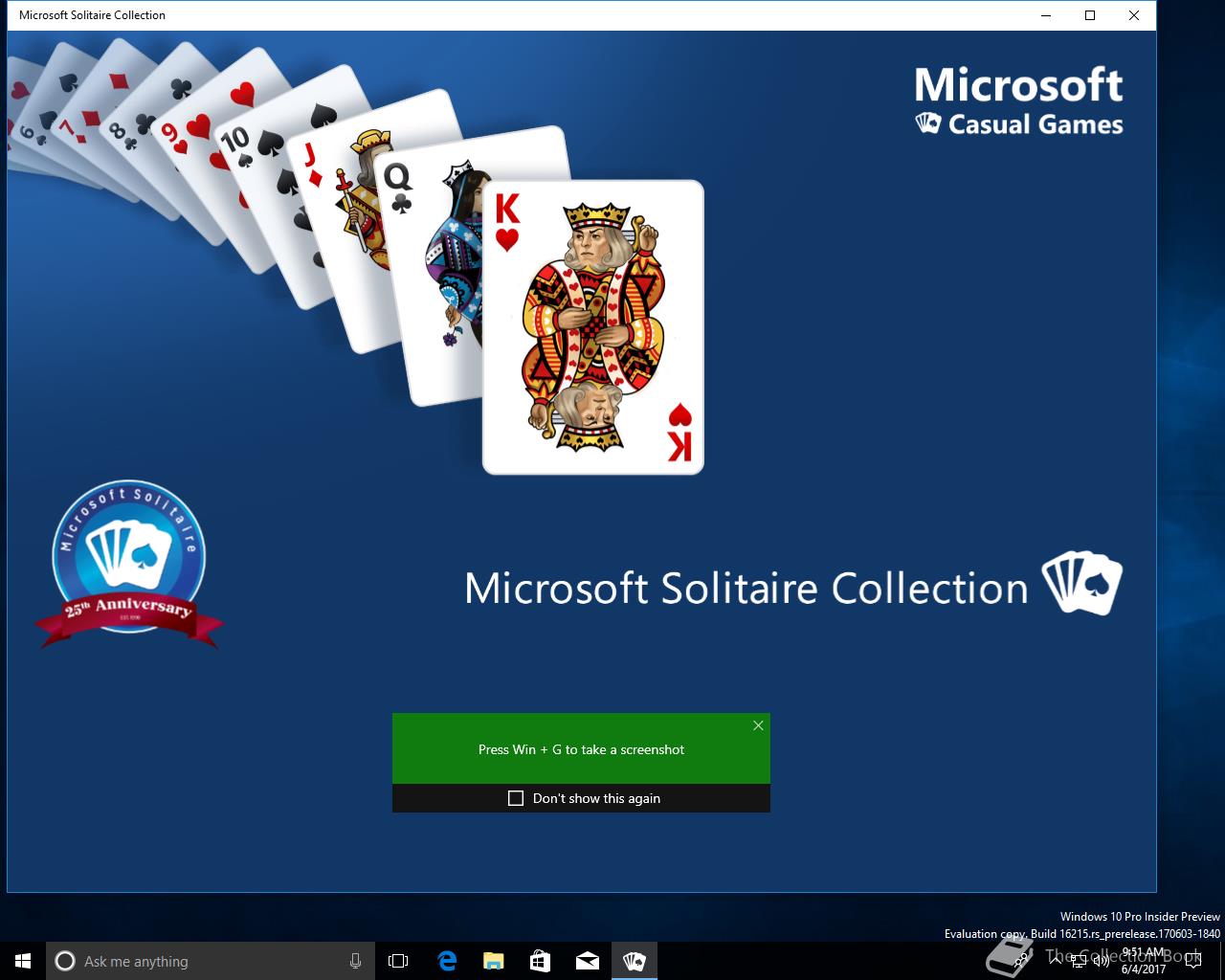Open the Mail app taskbar icon
Screen dimensions: 1225x980
(x=587, y=961)
